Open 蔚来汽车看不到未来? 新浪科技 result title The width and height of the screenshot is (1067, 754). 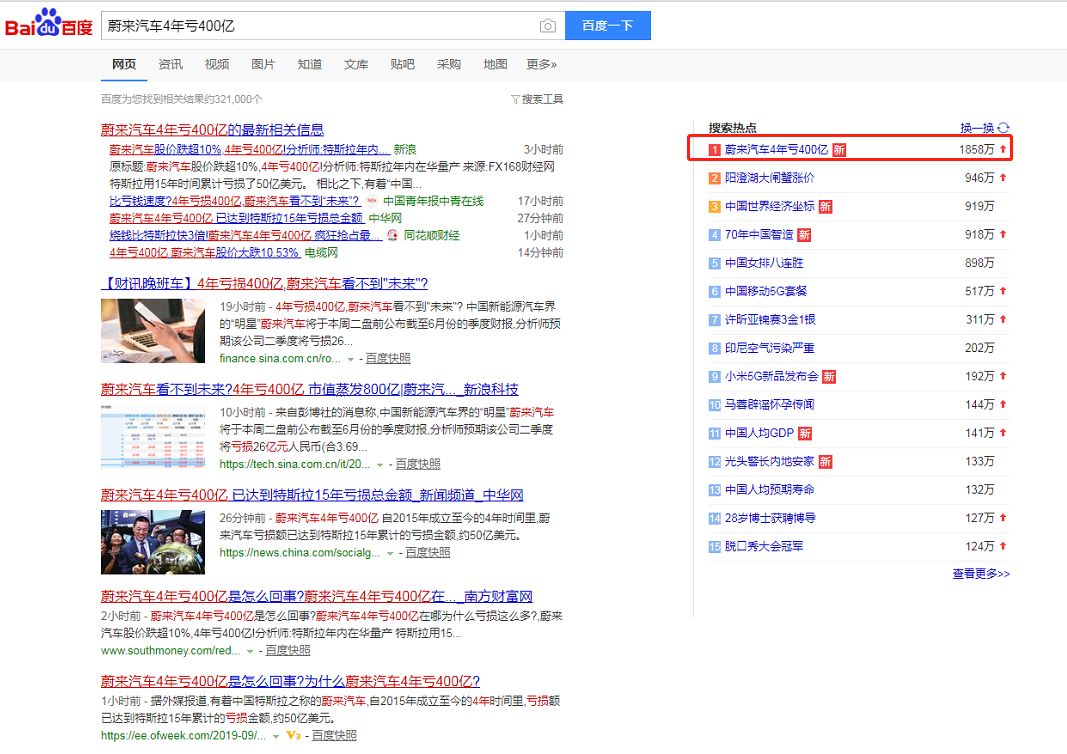coord(310,389)
